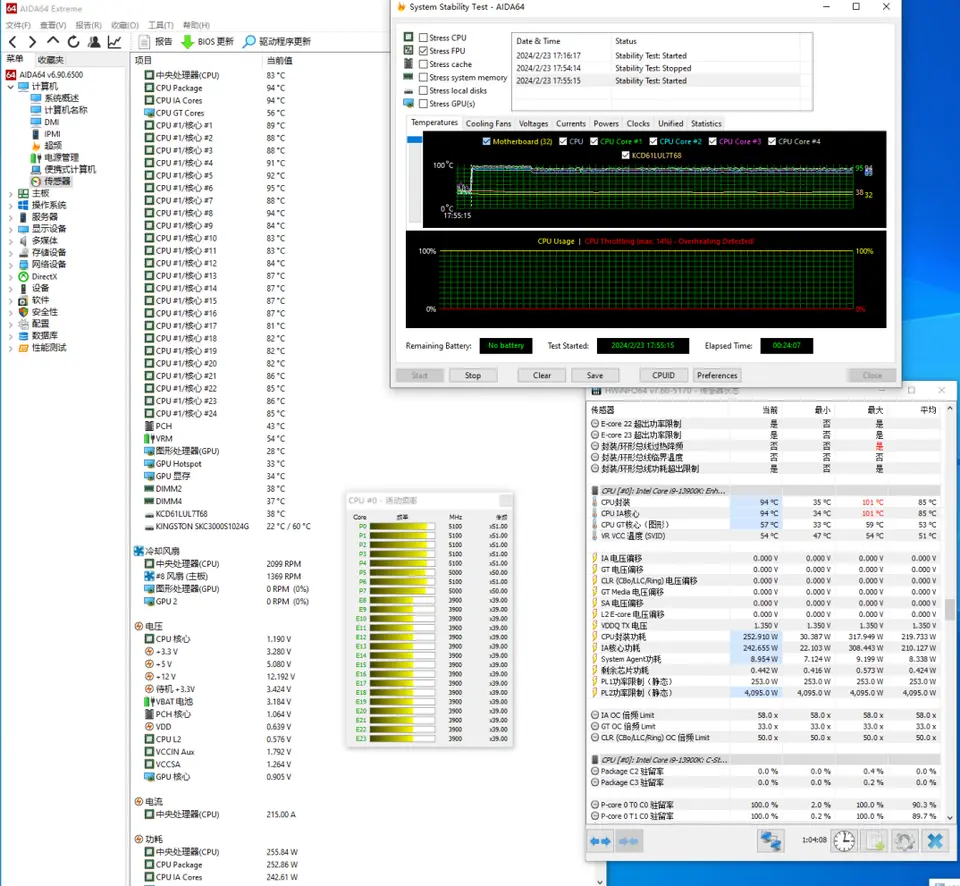Uncheck the Stress FPU checkbox

(x=423, y=51)
